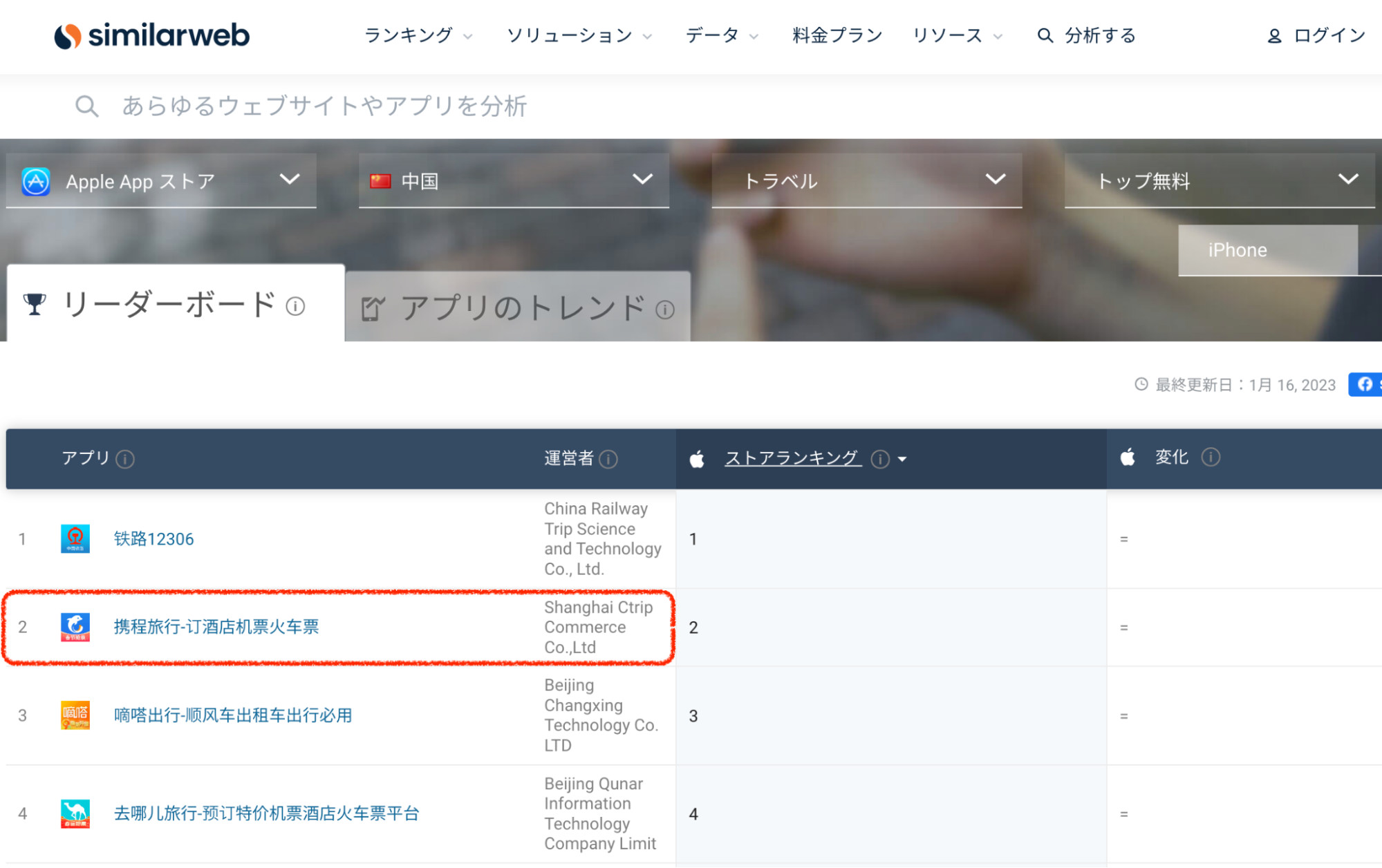Click the website and app search field

[x=325, y=106]
